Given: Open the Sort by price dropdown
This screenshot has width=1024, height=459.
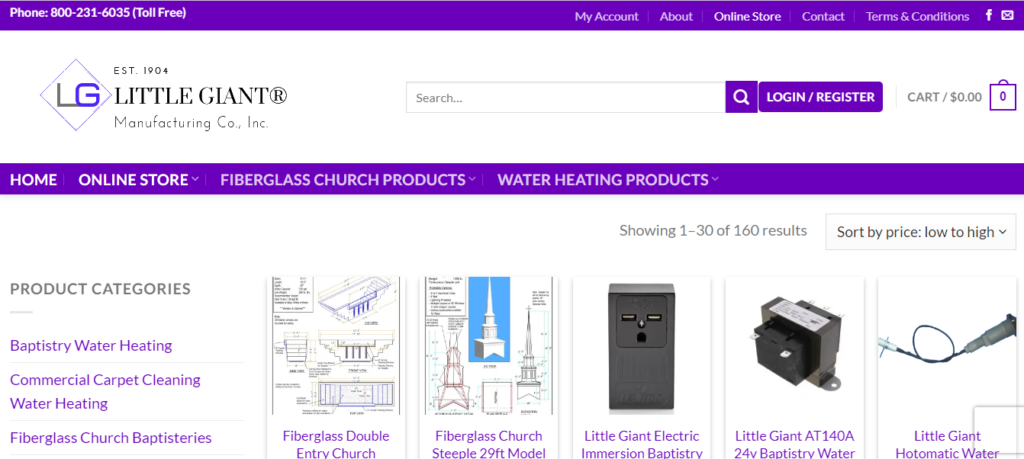Looking at the screenshot, I should coord(920,231).
